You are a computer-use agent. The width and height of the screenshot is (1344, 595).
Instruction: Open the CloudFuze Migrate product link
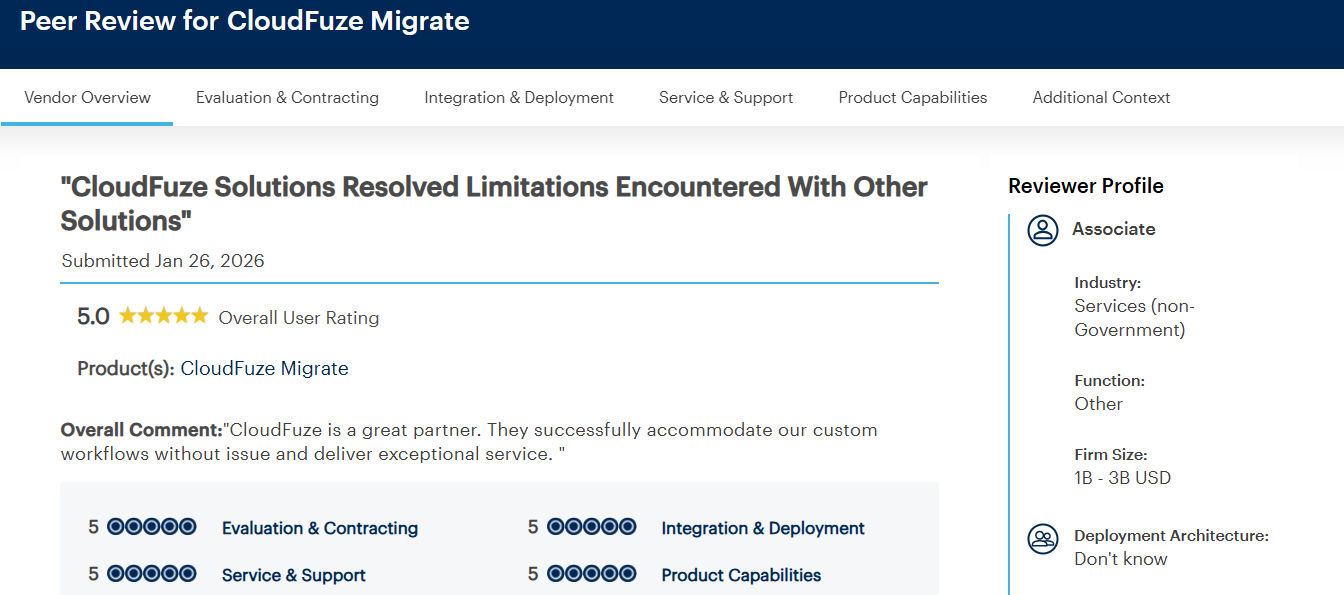coord(264,368)
